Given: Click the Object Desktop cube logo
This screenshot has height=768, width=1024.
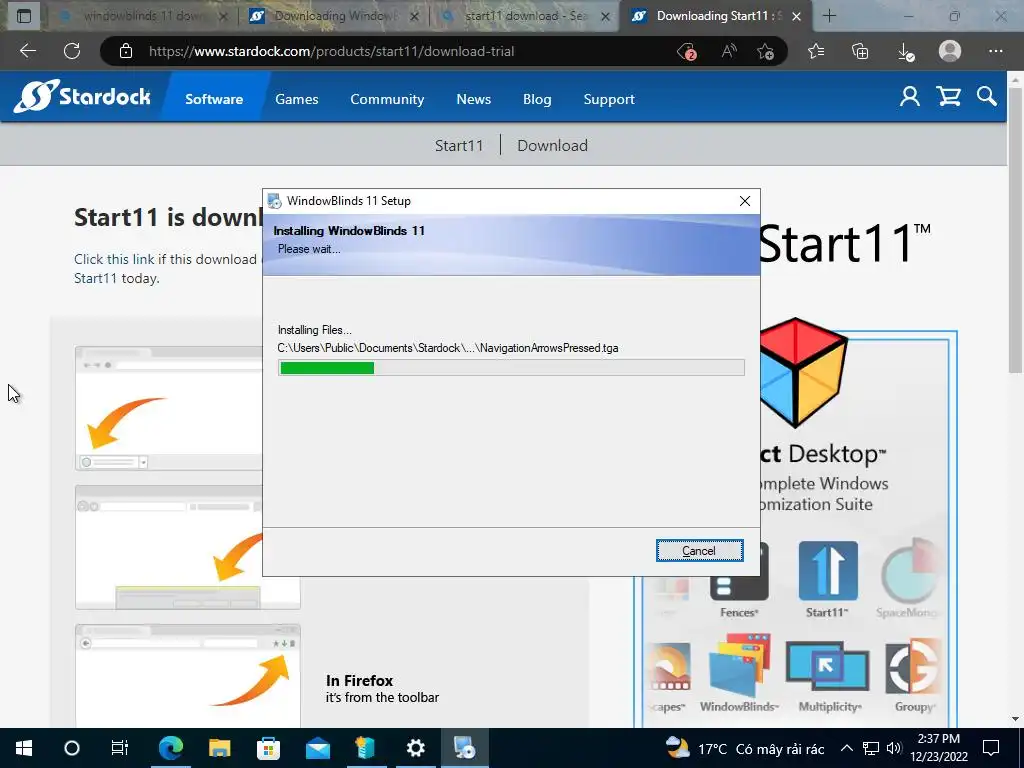Looking at the screenshot, I should click(x=805, y=372).
